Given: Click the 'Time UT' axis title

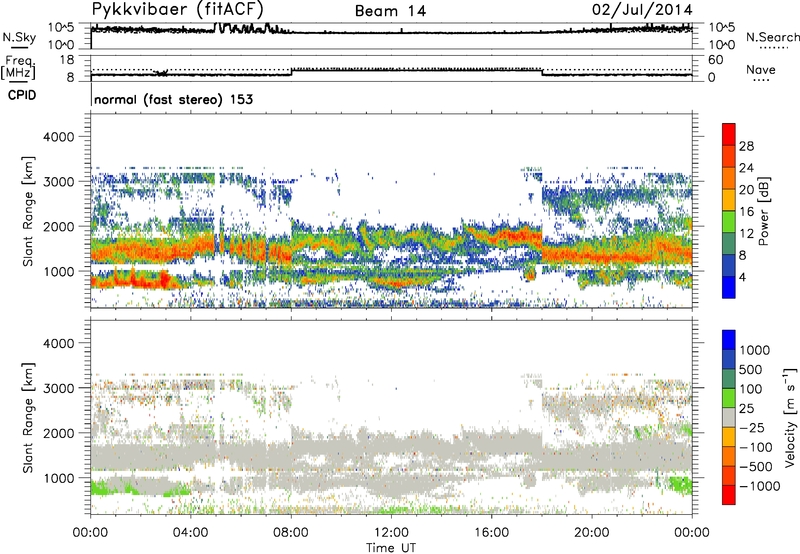Looking at the screenshot, I should pos(391,548).
